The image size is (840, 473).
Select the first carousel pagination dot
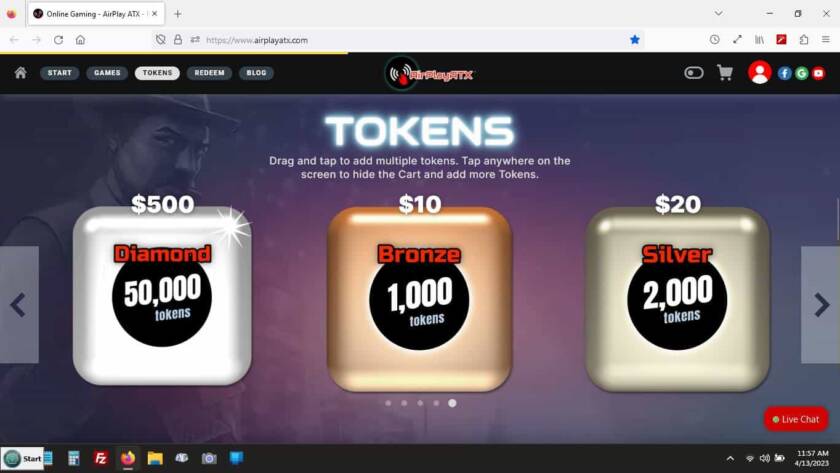(x=388, y=403)
